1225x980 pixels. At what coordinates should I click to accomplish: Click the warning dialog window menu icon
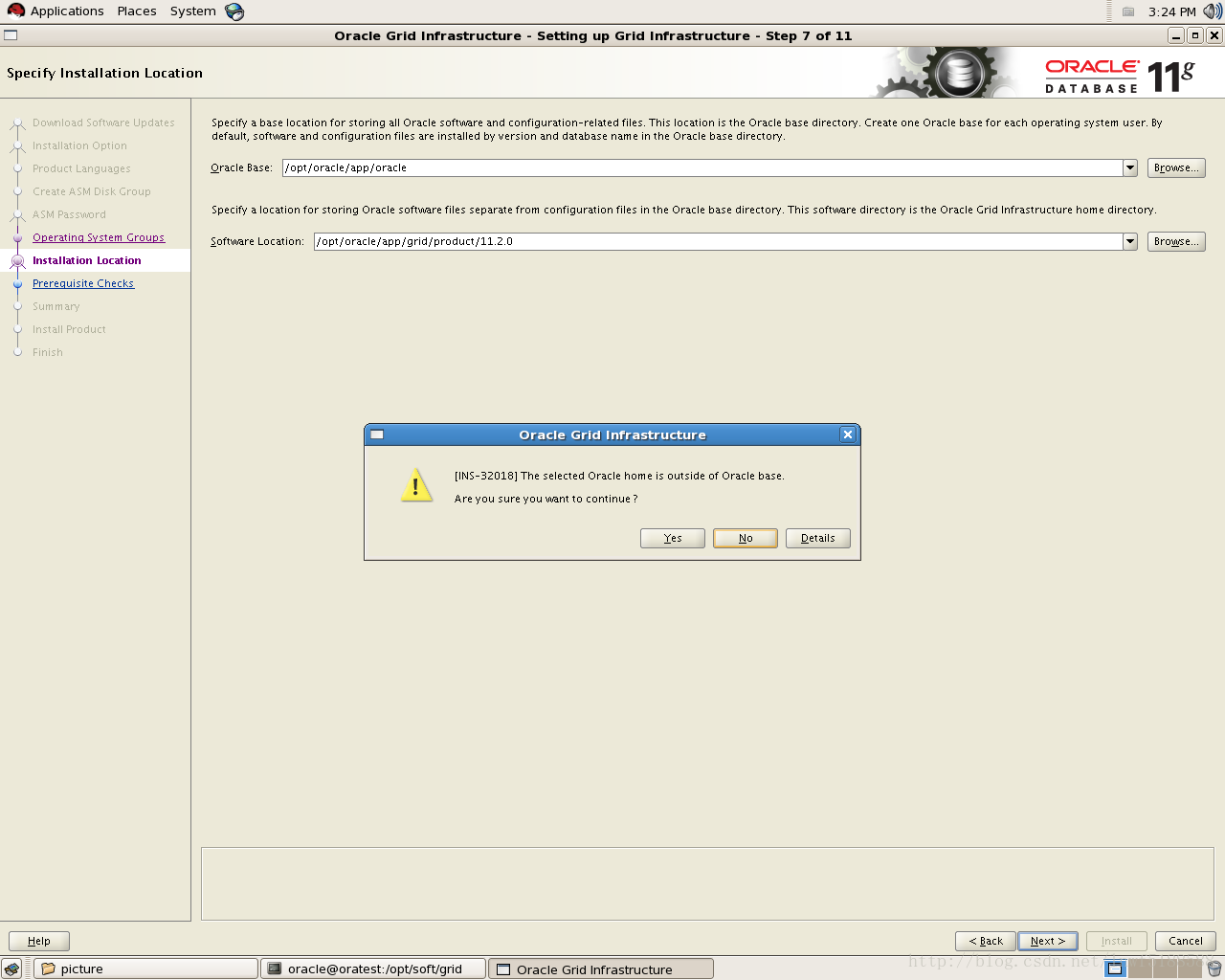click(x=377, y=434)
